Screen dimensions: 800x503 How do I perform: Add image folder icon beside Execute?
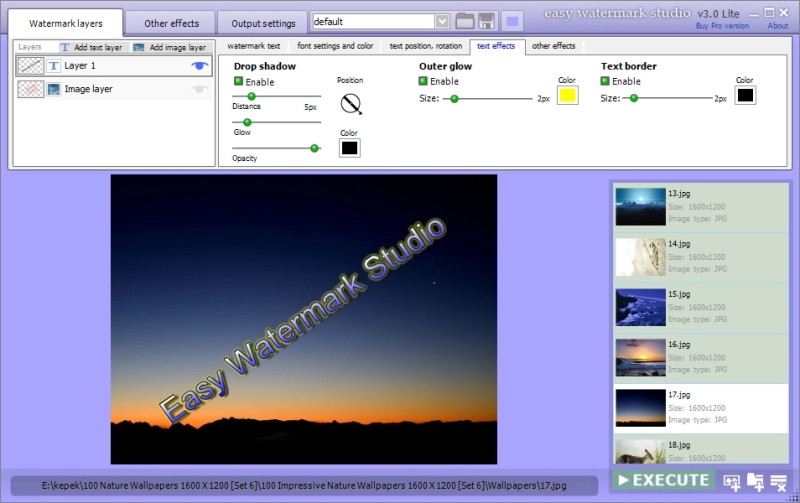point(755,482)
